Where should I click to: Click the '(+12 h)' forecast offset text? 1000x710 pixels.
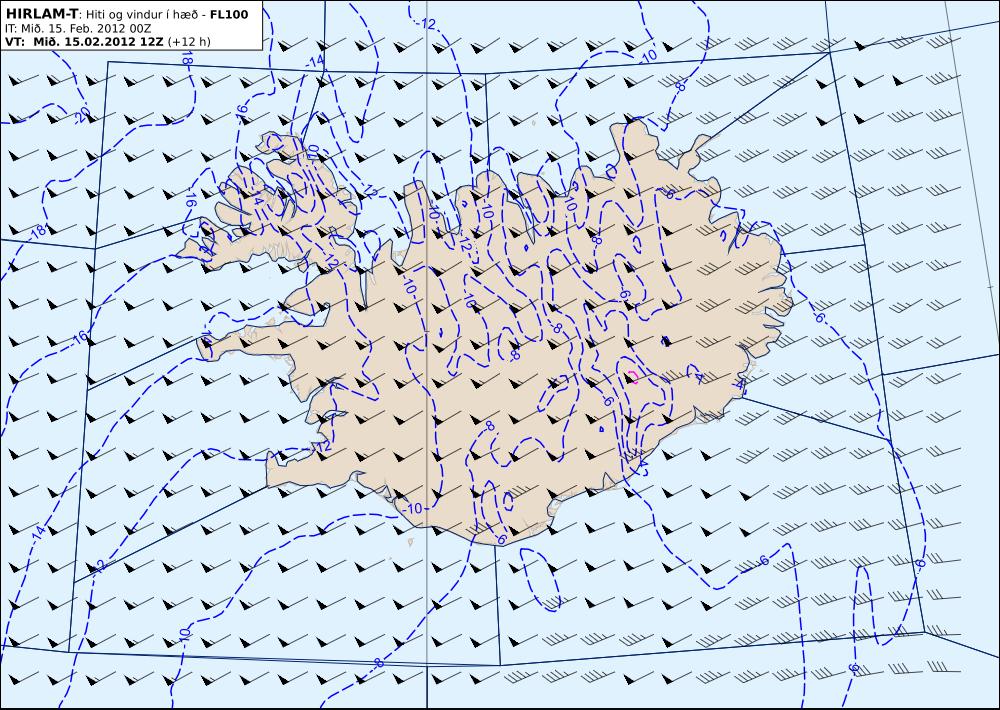[189, 41]
